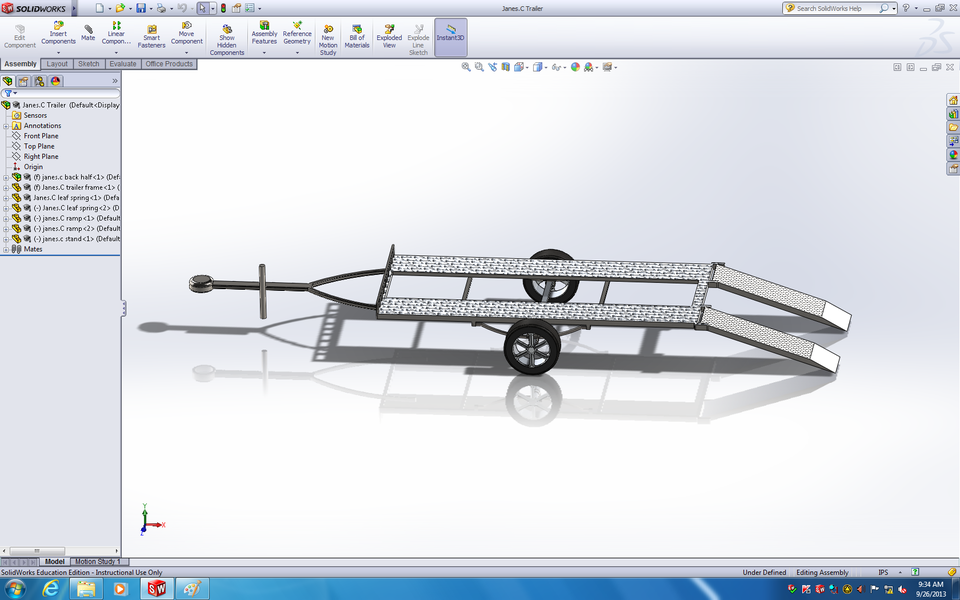Expand Janes.C trailer frame component
The width and height of the screenshot is (960, 600).
6,188
